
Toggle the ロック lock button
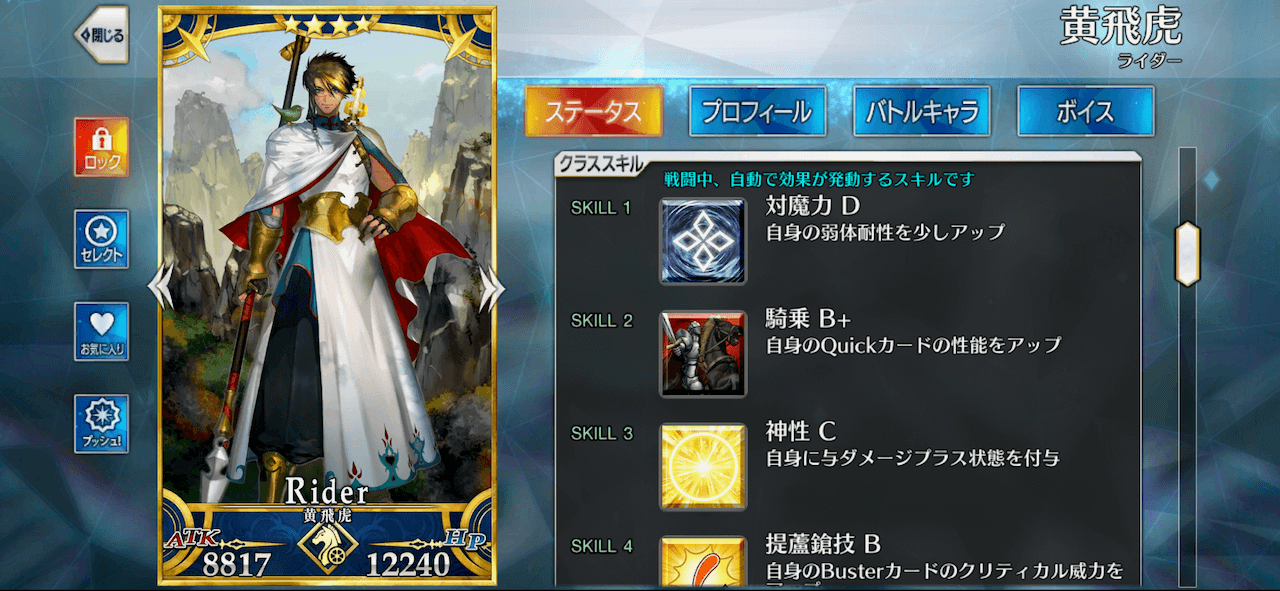click(101, 147)
